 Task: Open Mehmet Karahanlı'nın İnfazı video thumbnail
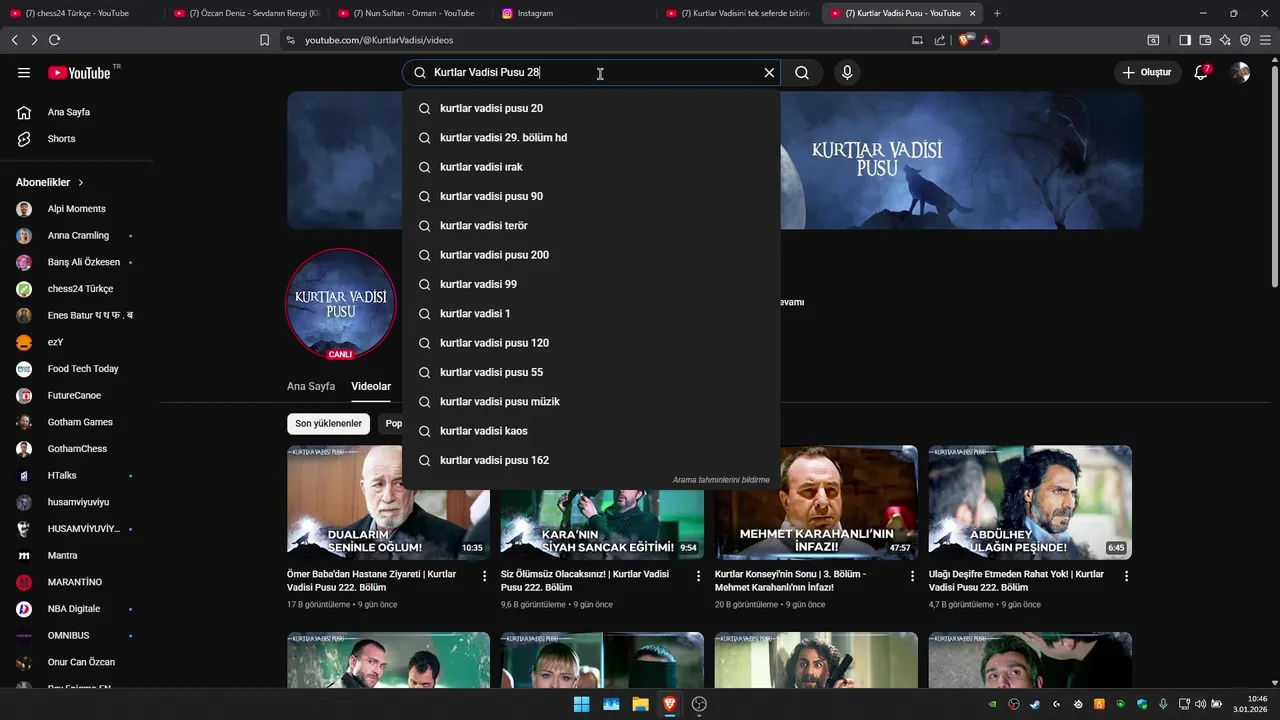tap(816, 502)
